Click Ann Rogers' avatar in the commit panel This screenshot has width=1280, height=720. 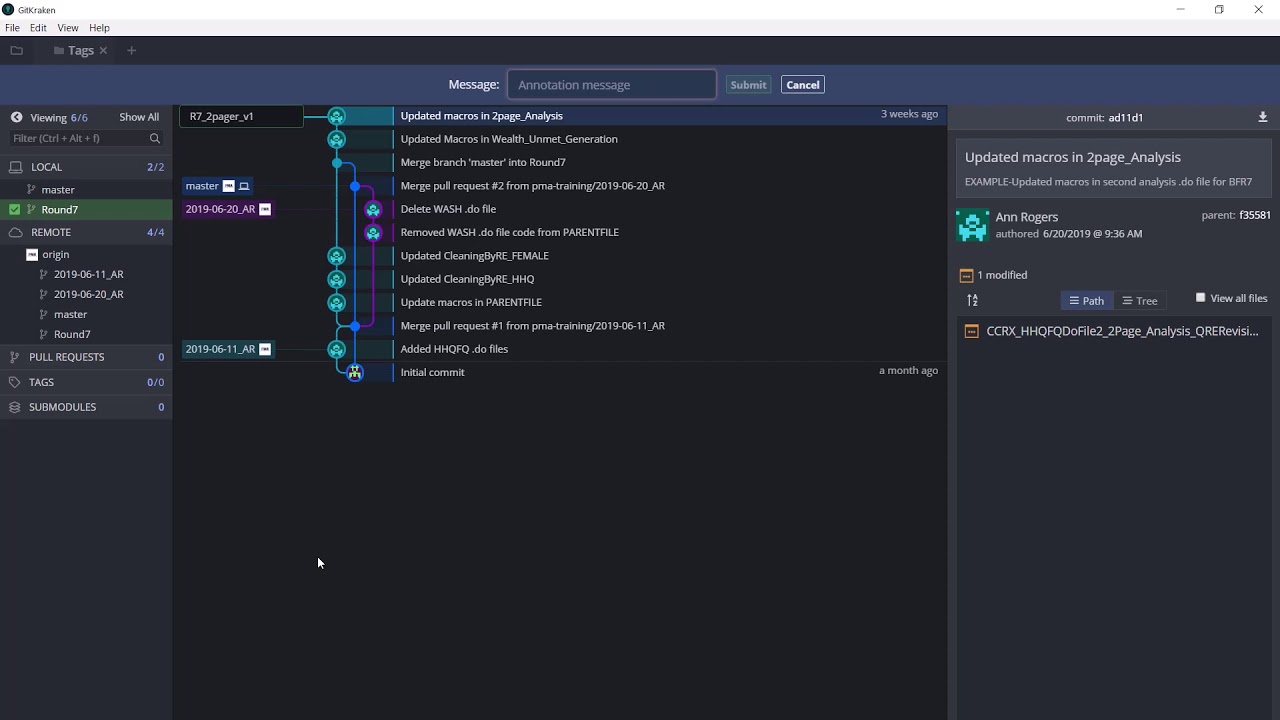coord(972,225)
